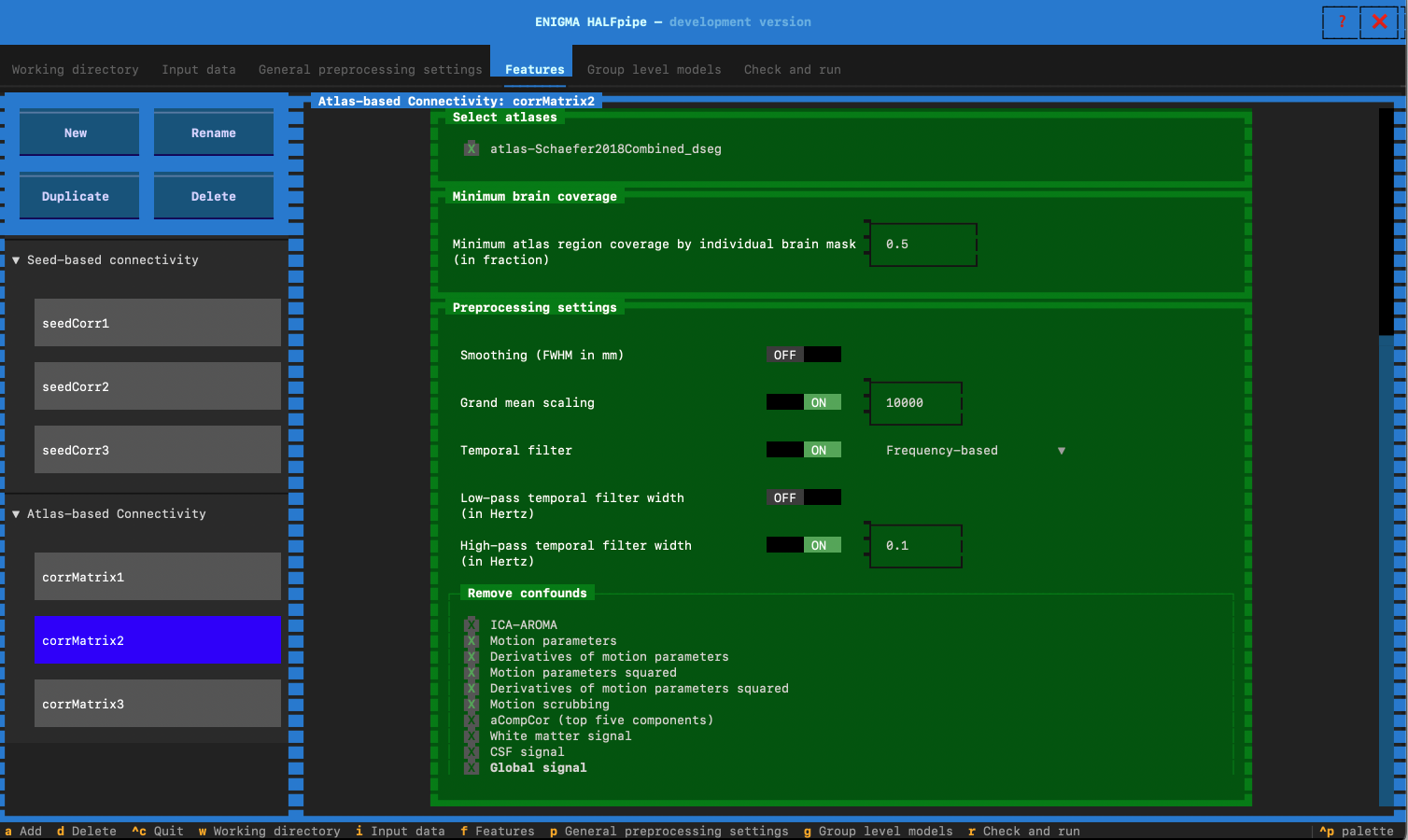This screenshot has width=1408, height=840.
Task: Click Working directory shortcut in footer
Action: [x=270, y=832]
